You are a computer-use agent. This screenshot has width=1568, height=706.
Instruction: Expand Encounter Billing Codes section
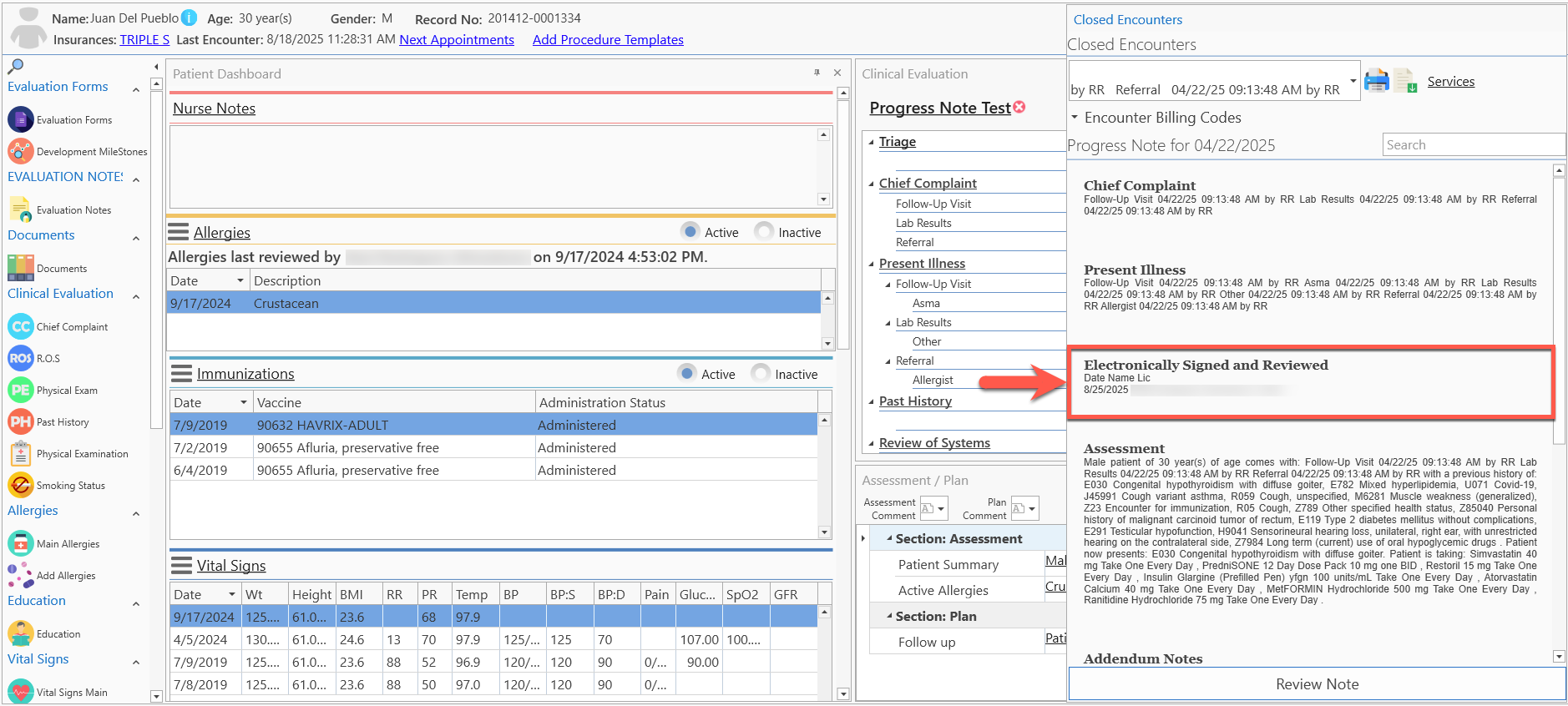(1075, 117)
